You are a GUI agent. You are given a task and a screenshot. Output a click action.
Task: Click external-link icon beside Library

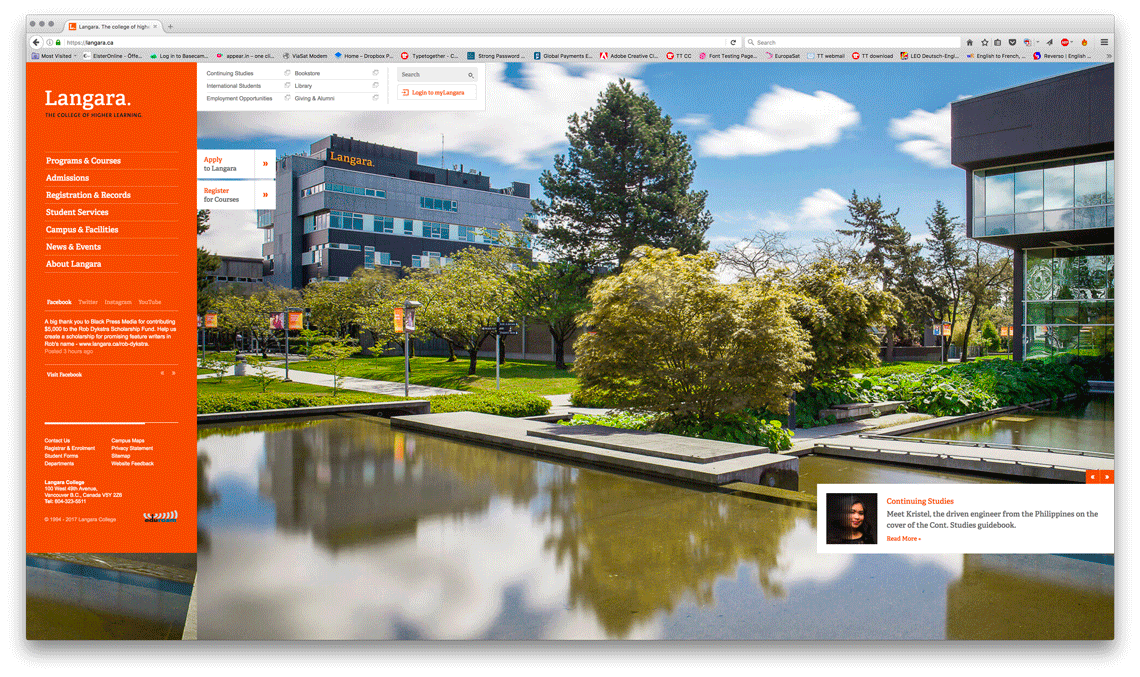(x=375, y=85)
